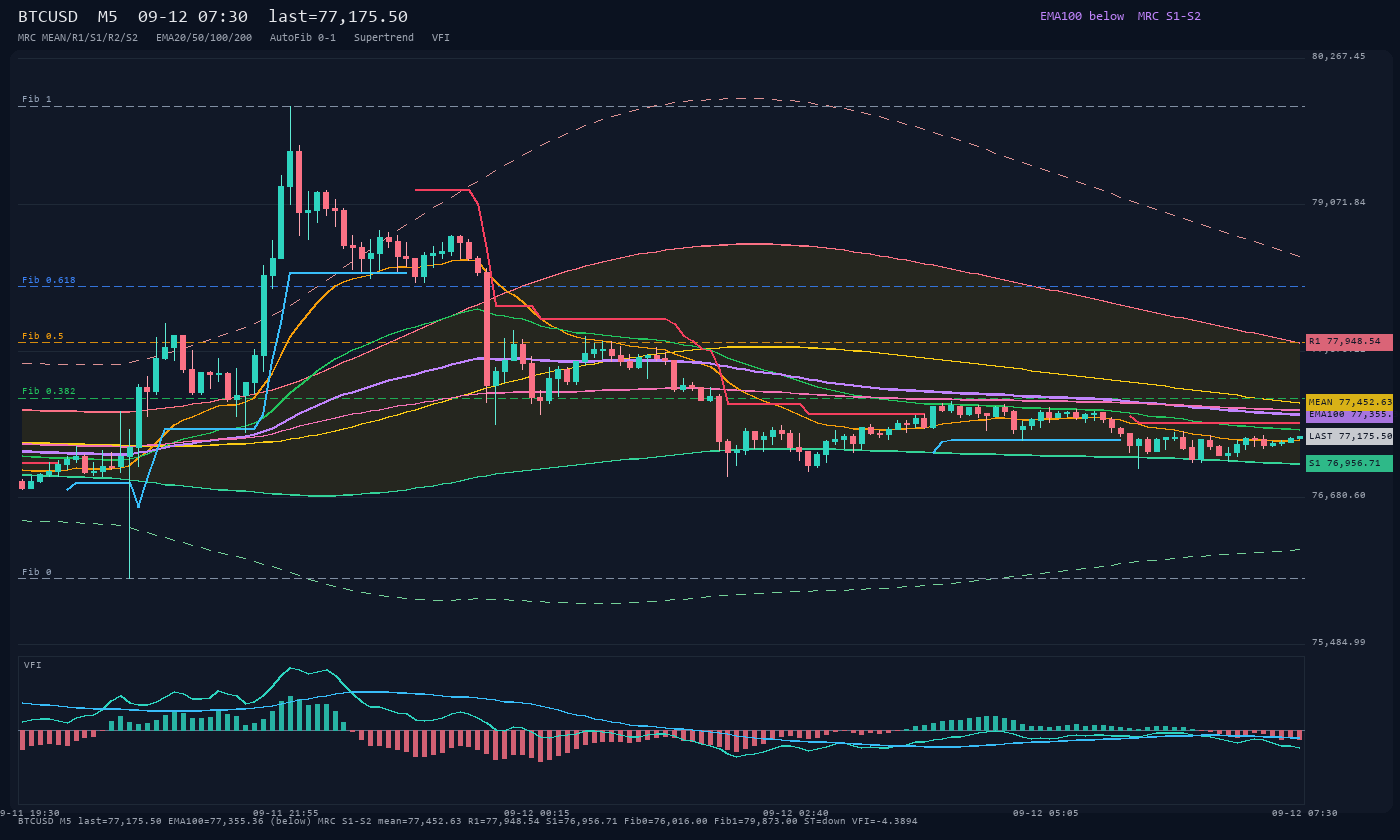Select the MEAN 77,452.63 price tag
The image size is (1400, 840).
tap(1349, 402)
